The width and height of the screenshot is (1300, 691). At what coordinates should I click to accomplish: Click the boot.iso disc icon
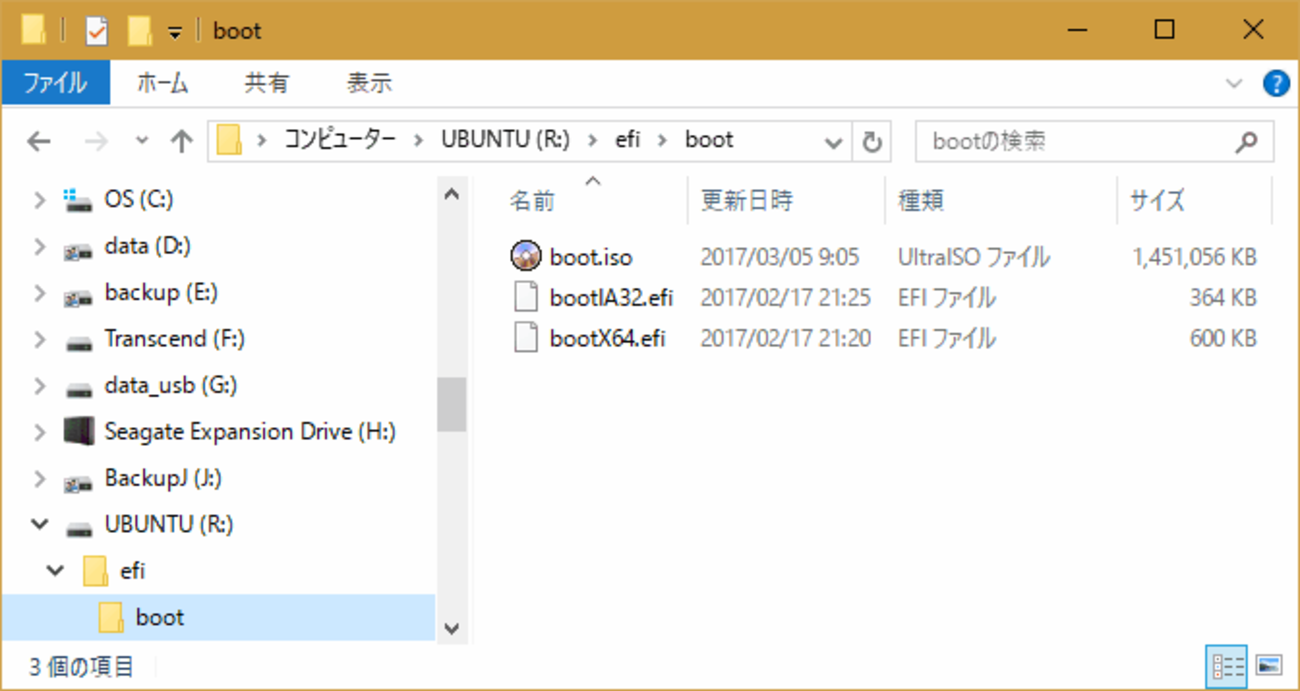coord(525,257)
